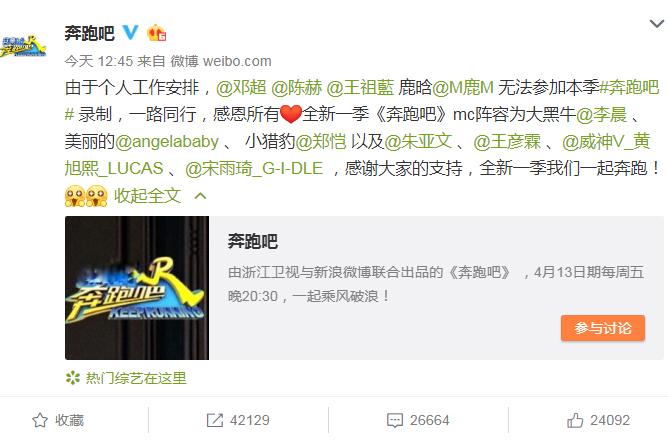Open the post options chevron at top right
The image size is (668, 442).
tap(656, 23)
